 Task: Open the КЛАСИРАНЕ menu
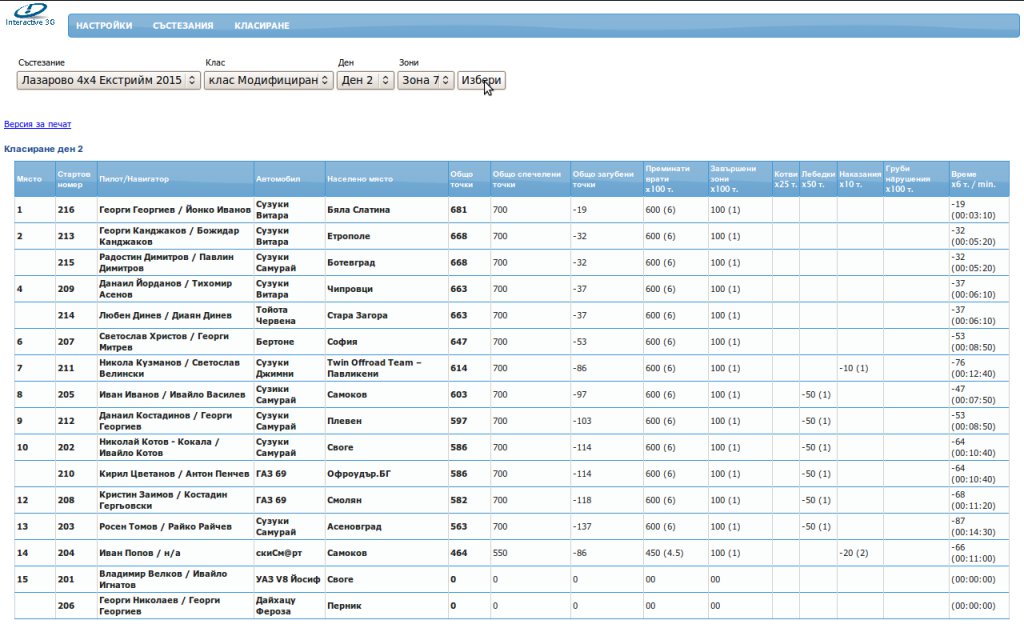tap(262, 26)
